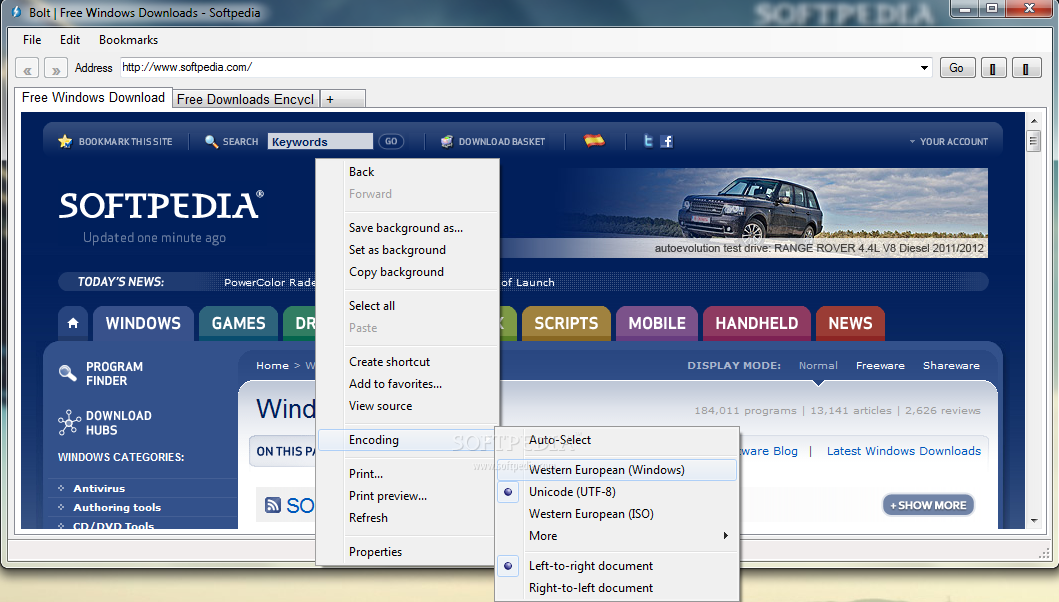The height and width of the screenshot is (602, 1059).
Task: Open the Bookmarks menu
Action: point(128,40)
